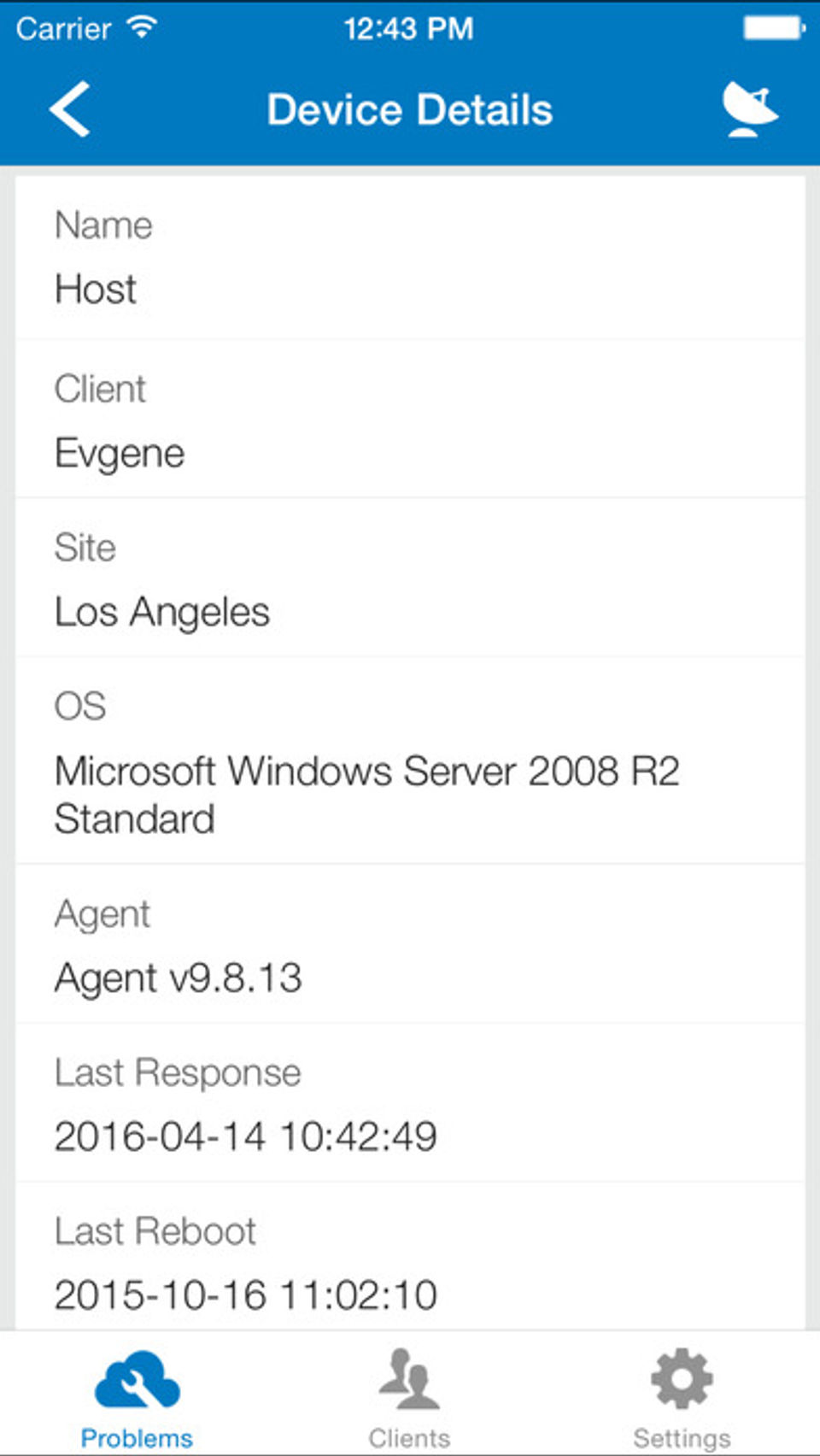Switch to the Clients tab label
Screen dimensions: 820x1456
pyautogui.click(x=409, y=1438)
